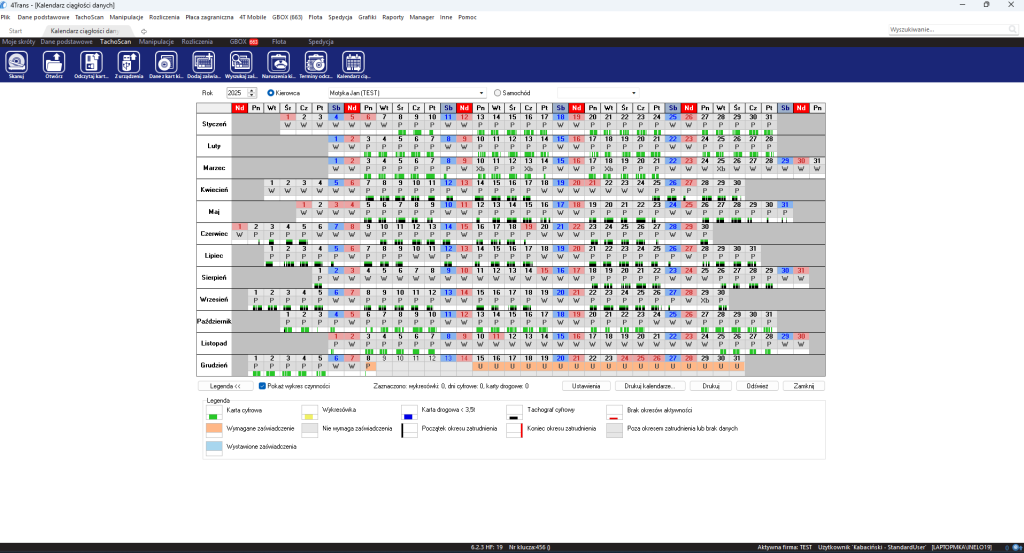Switch to the Rozliczenia ribbon tab

tap(197, 42)
